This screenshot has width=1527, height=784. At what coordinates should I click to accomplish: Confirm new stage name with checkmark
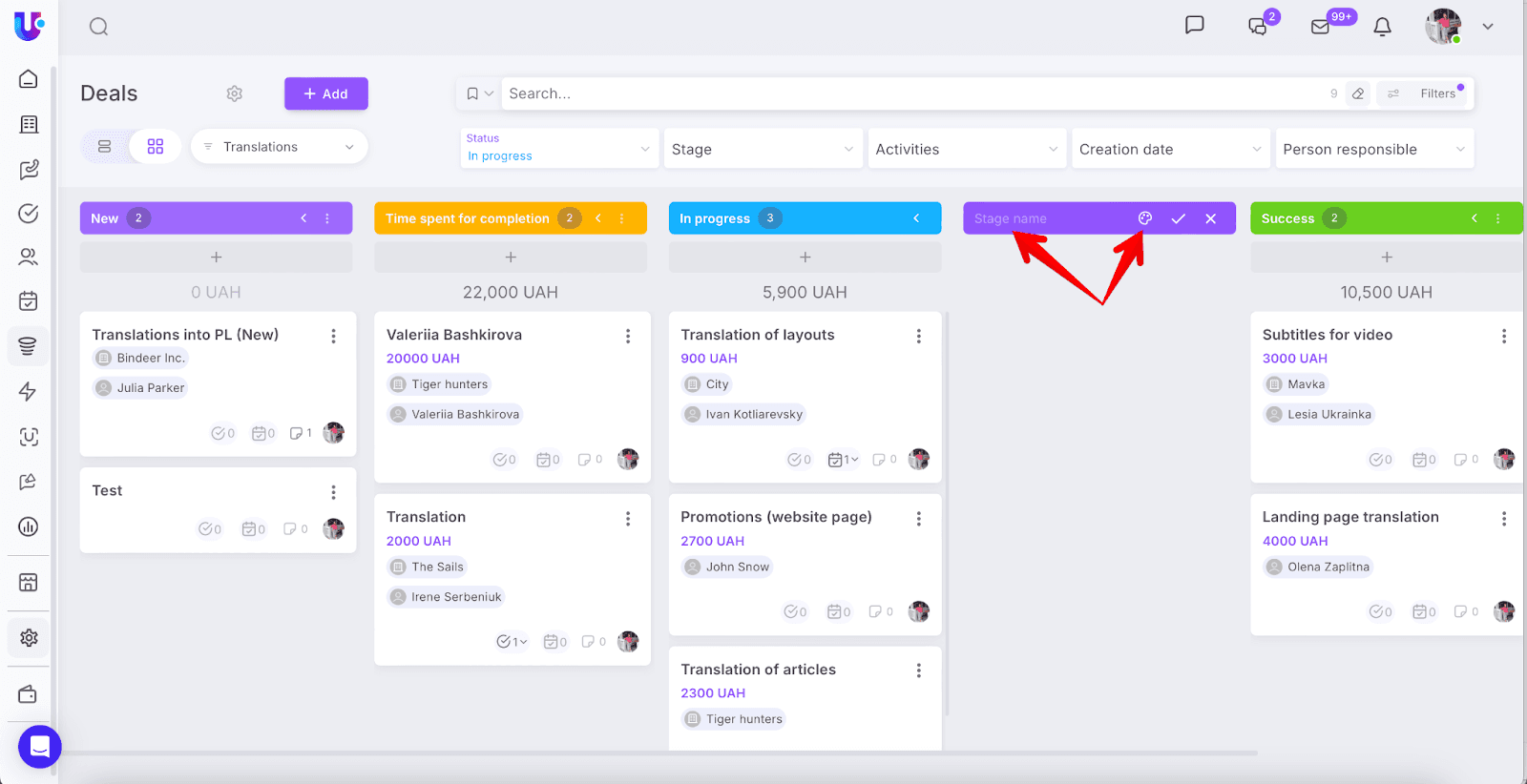point(1179,218)
